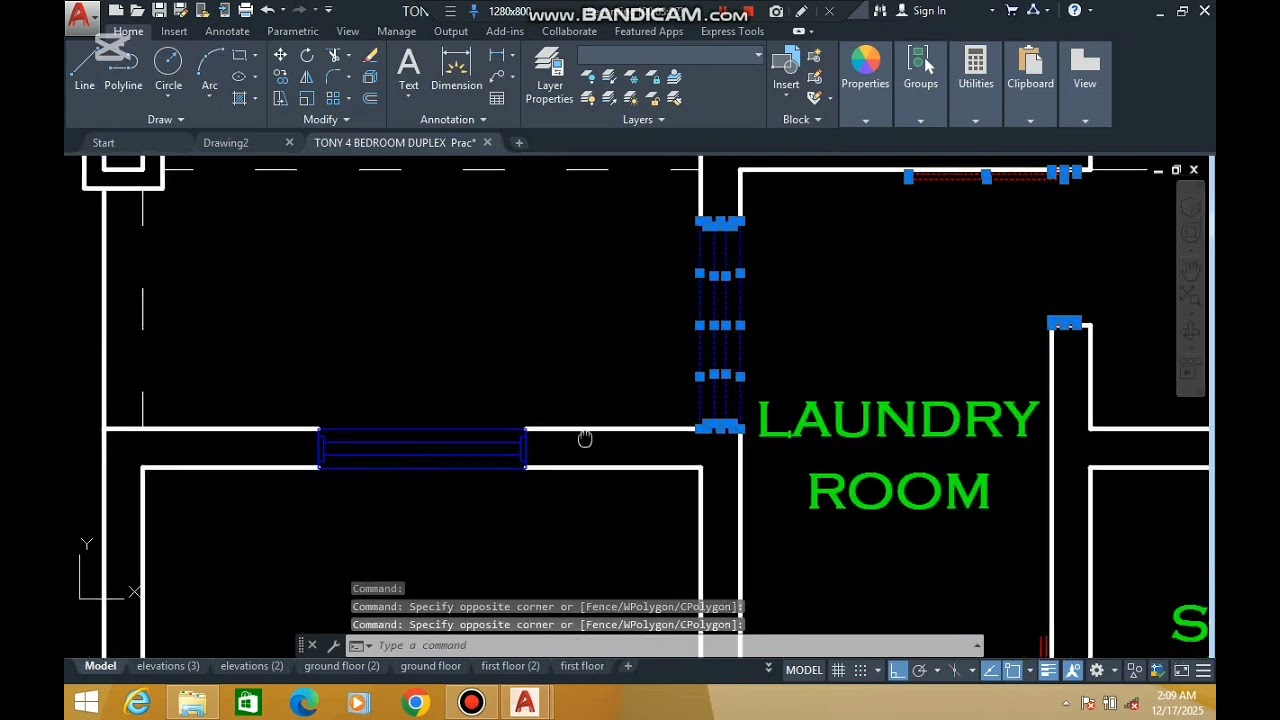This screenshot has height=720, width=1280.
Task: Click the Erase tool icon
Action: [x=370, y=55]
